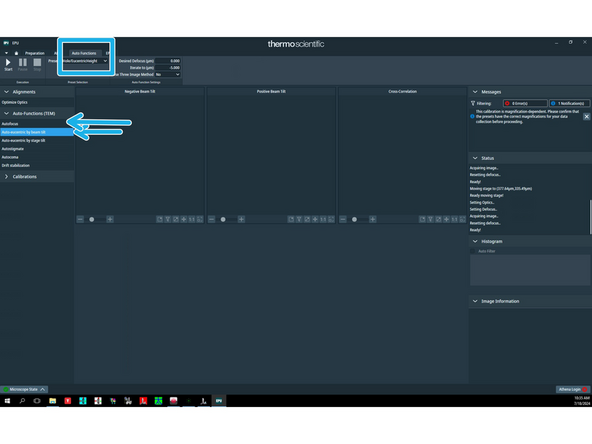Collapse the Status panel
The width and height of the screenshot is (592, 444).
[x=475, y=158]
